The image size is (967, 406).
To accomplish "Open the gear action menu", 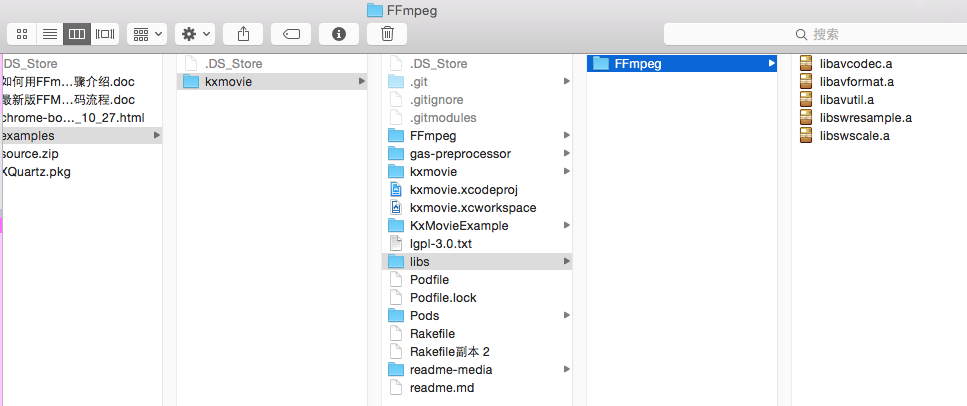I will pyautogui.click(x=195, y=34).
